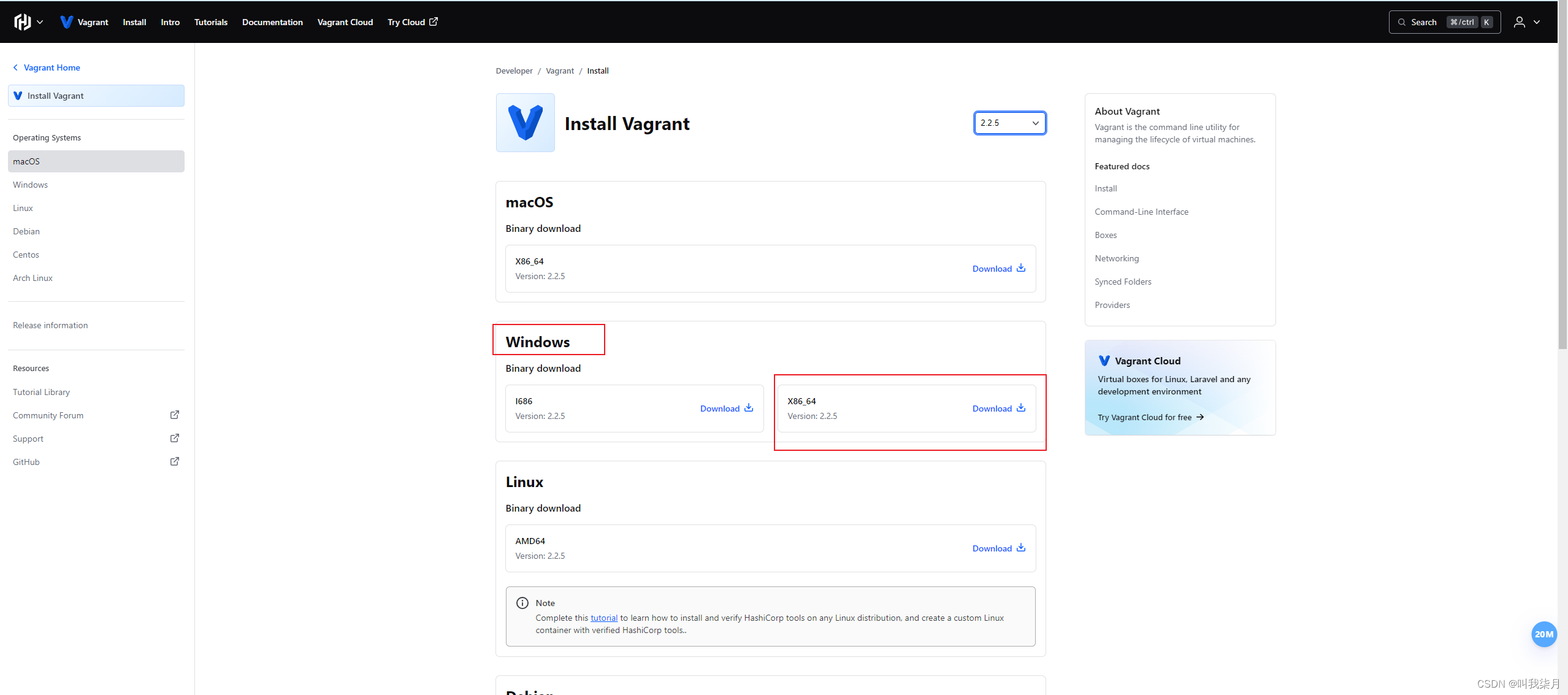Open Tutorials in top navigation
Viewport: 1568px width, 695px height.
211,22
